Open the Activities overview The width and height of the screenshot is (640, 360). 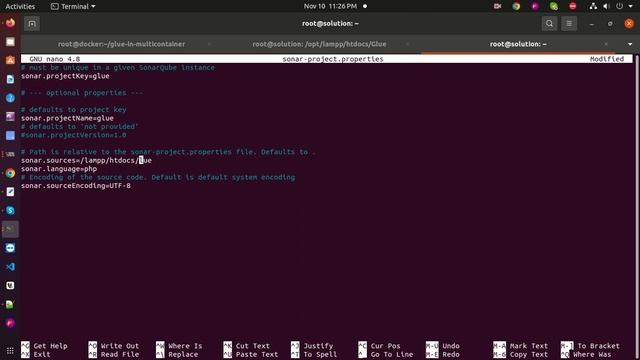(20, 6)
